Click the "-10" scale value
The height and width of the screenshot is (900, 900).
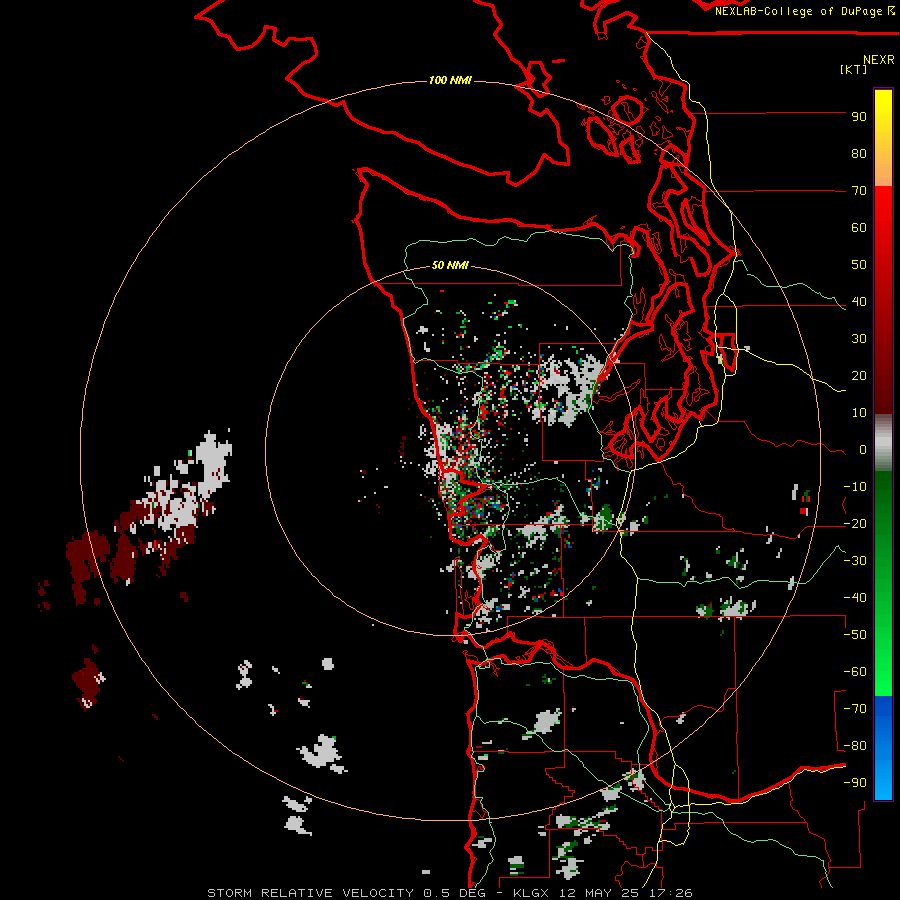(855, 487)
